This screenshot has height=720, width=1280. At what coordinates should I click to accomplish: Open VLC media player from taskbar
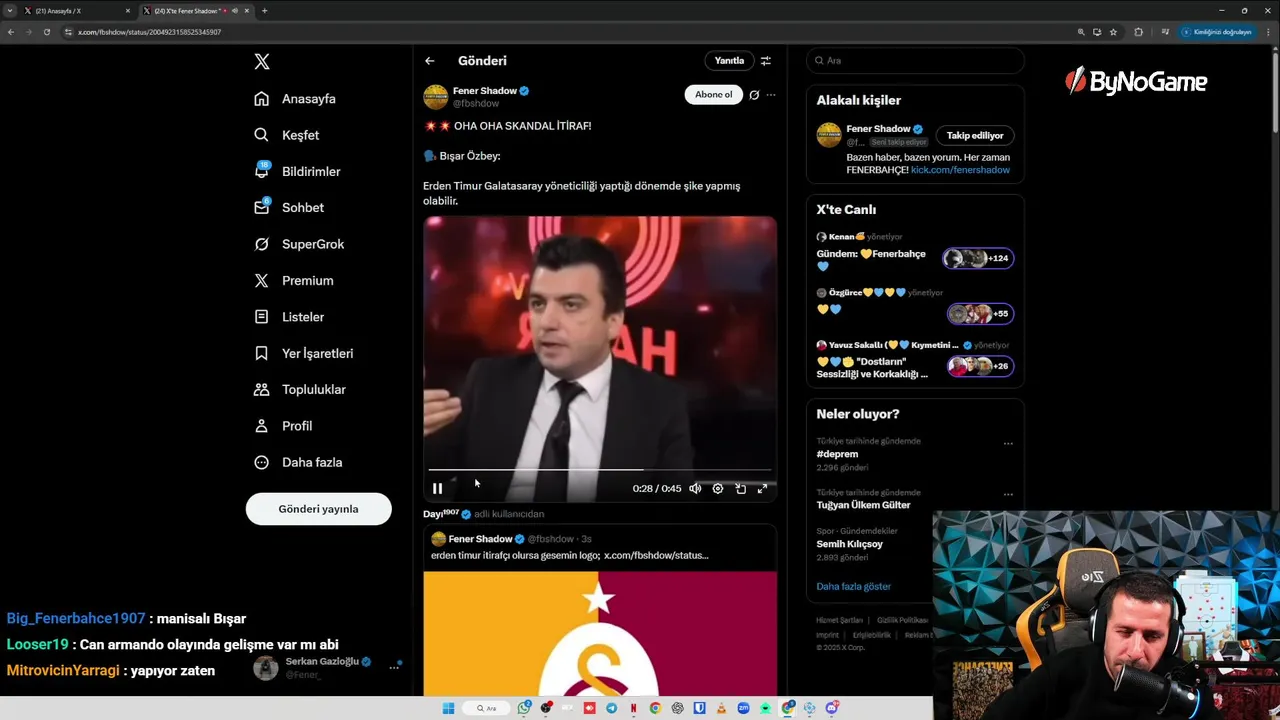pos(721,708)
